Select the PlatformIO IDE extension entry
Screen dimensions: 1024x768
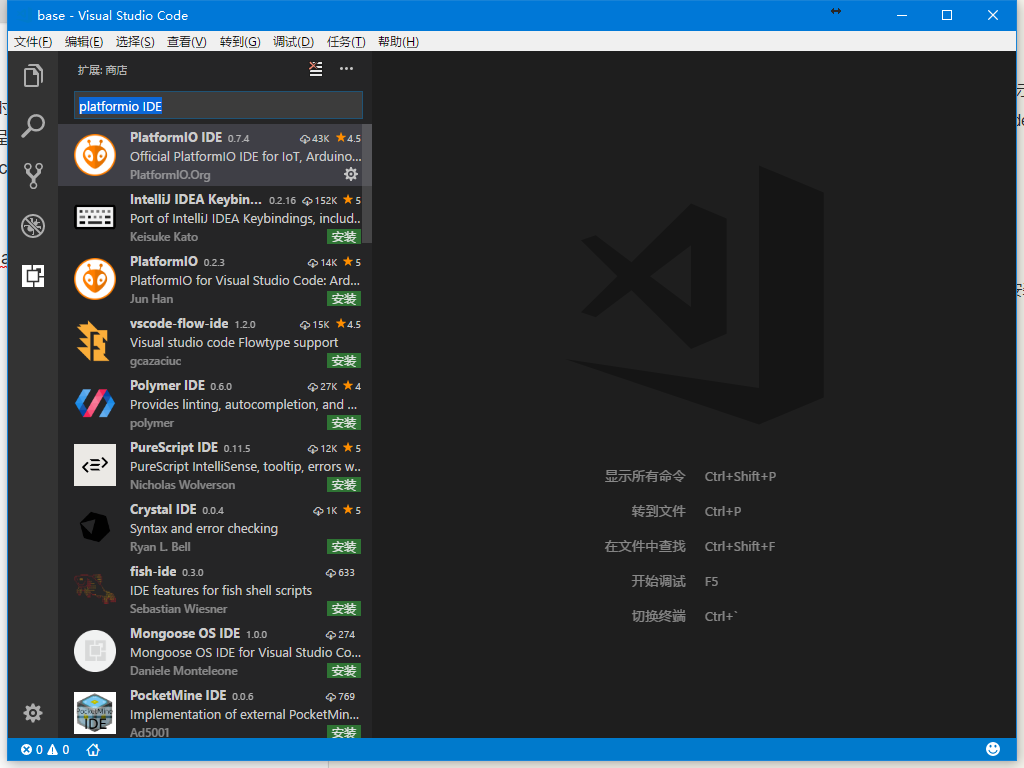point(218,155)
